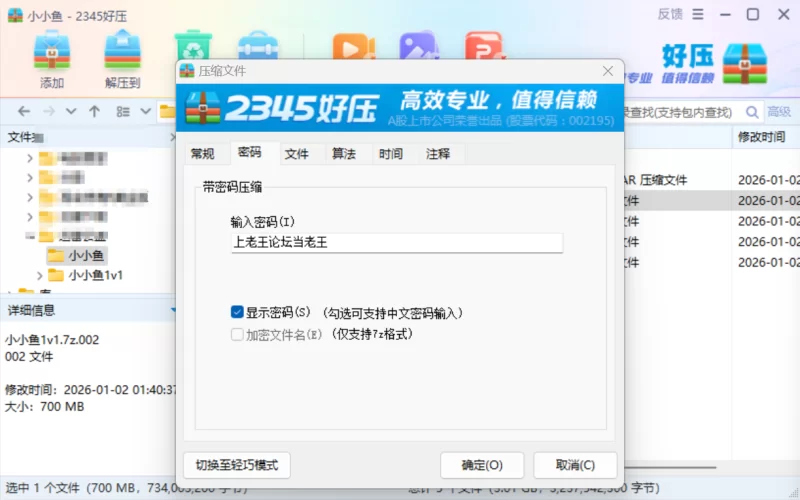Viewport: 800px width, 500px height.
Task: Click the 添加 (Add) toolbar icon
Action: click(x=52, y=59)
